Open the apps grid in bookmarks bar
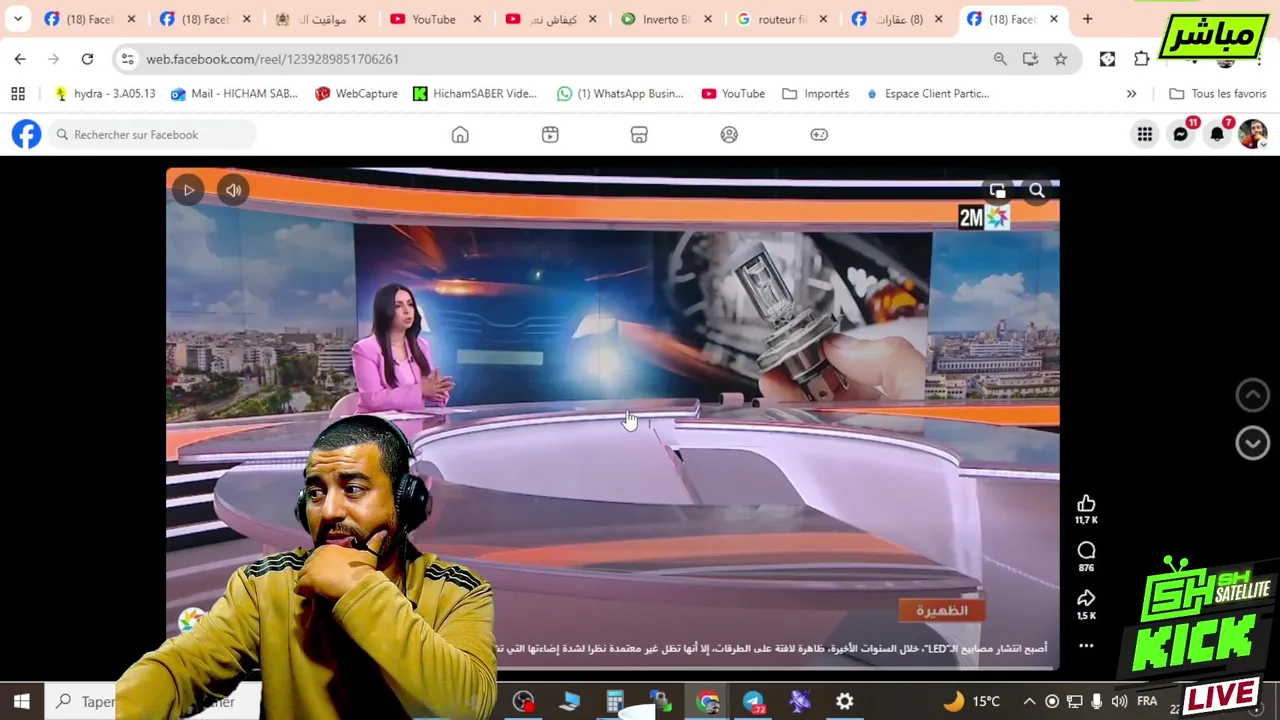This screenshot has width=1280, height=720. point(18,93)
